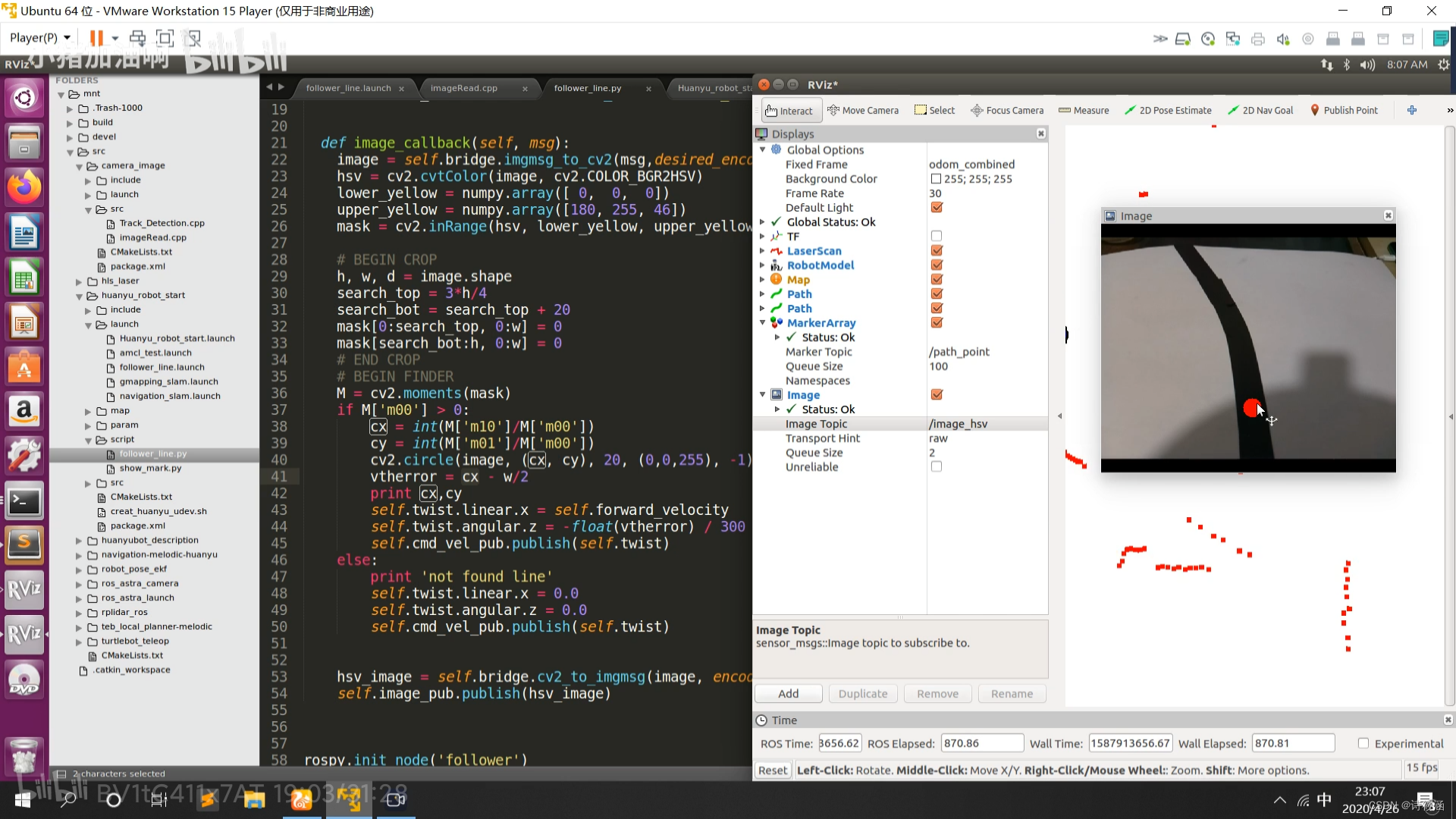The width and height of the screenshot is (1456, 819).
Task: Open the Terminal from the dock
Action: tap(24, 501)
